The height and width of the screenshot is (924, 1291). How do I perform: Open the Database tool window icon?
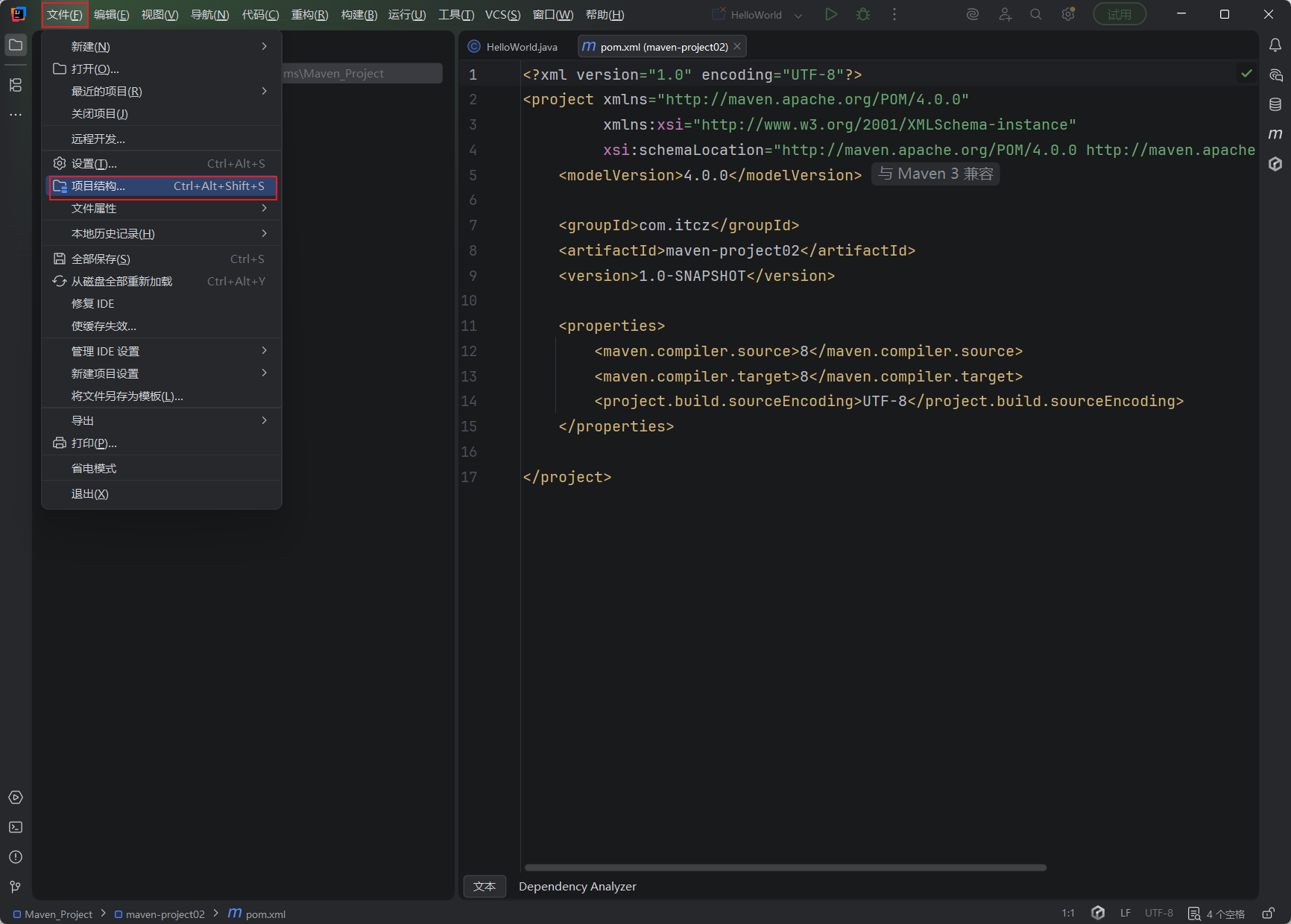(1275, 104)
